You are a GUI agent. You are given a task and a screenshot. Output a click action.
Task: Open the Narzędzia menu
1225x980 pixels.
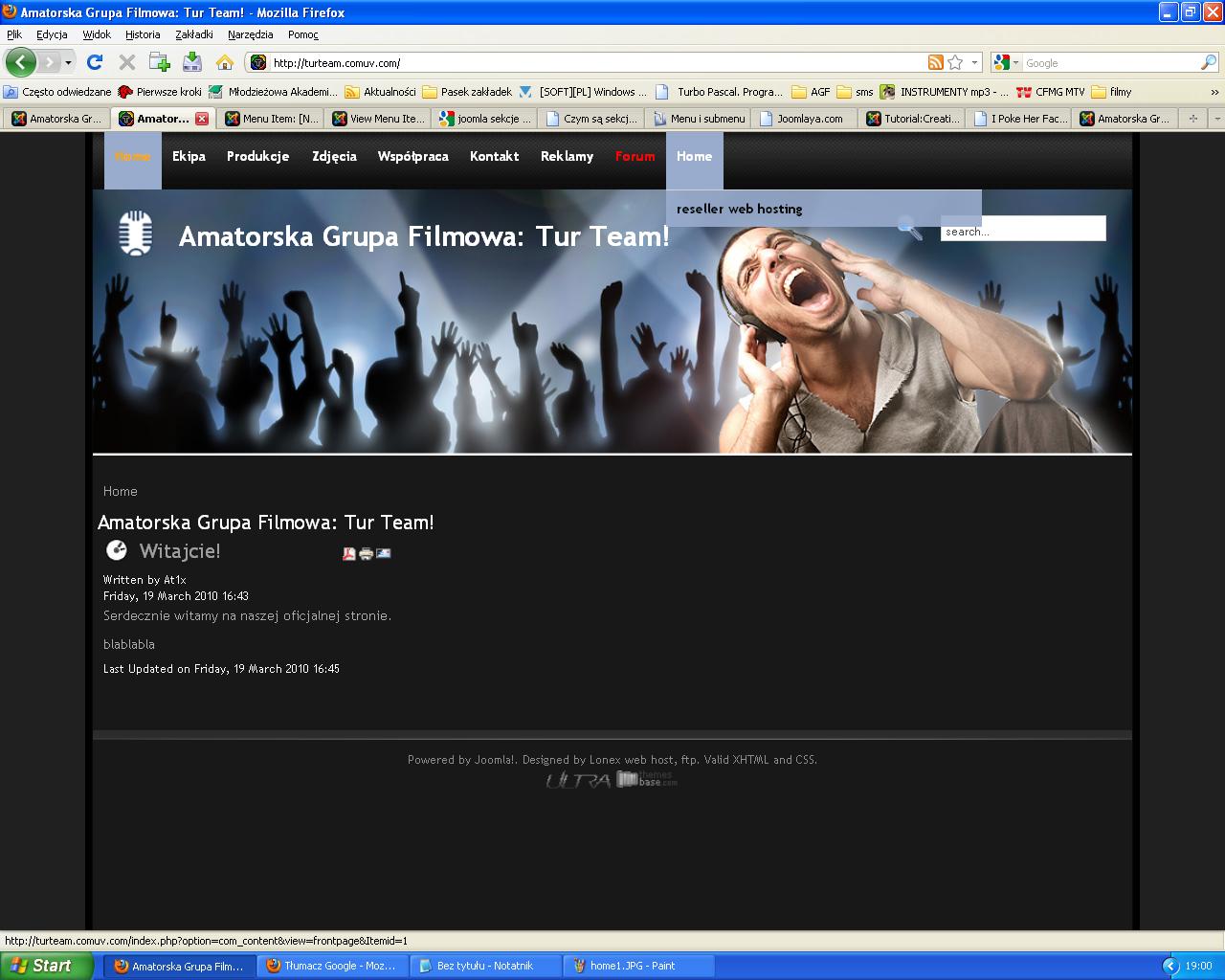250,34
